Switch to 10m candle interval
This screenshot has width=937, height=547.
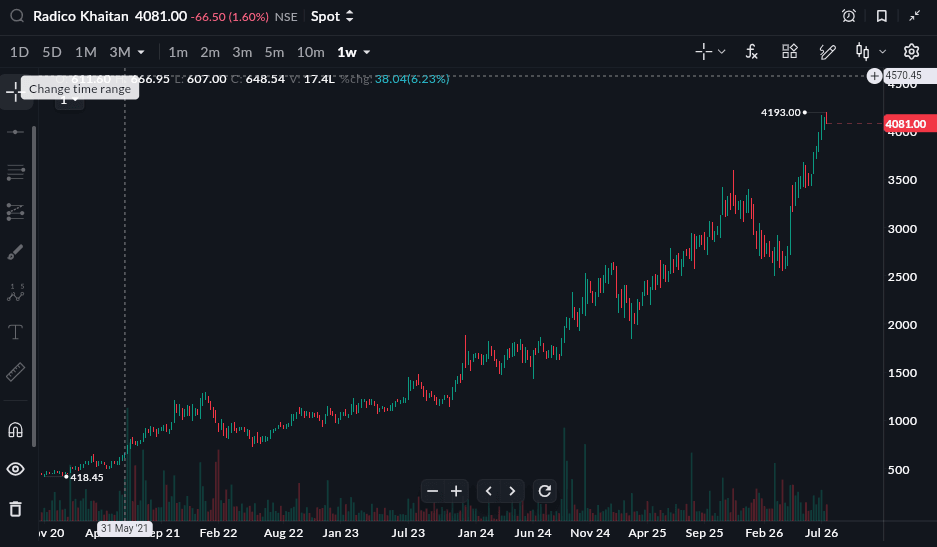coord(311,52)
